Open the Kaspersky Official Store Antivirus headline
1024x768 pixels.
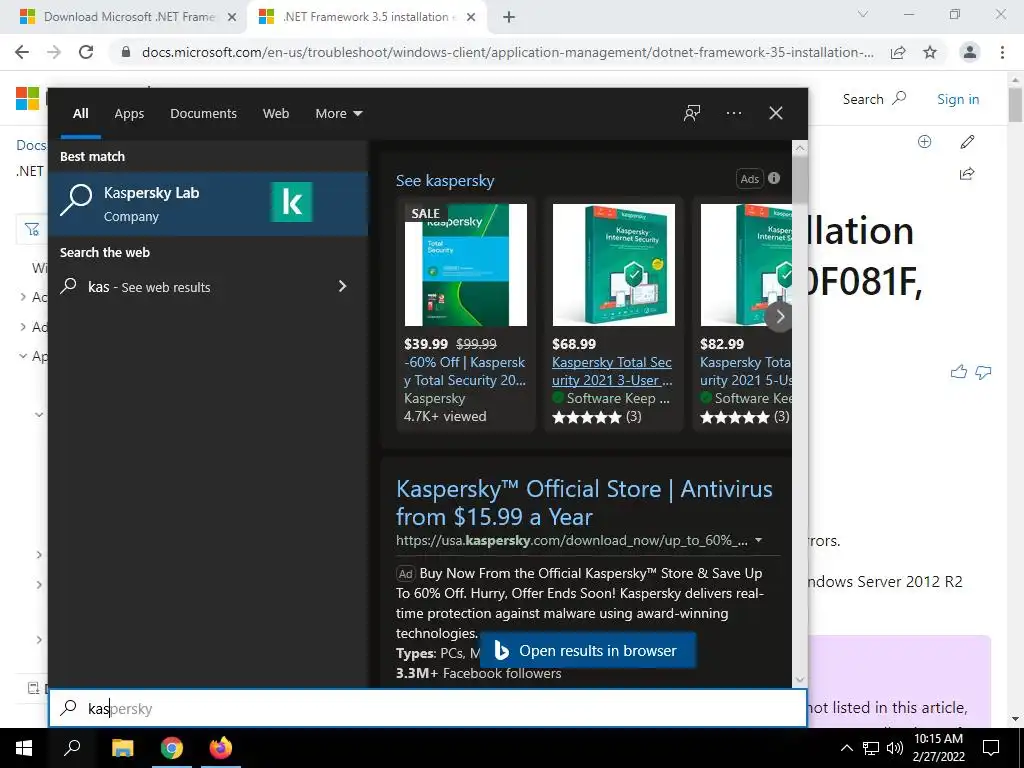(x=584, y=503)
